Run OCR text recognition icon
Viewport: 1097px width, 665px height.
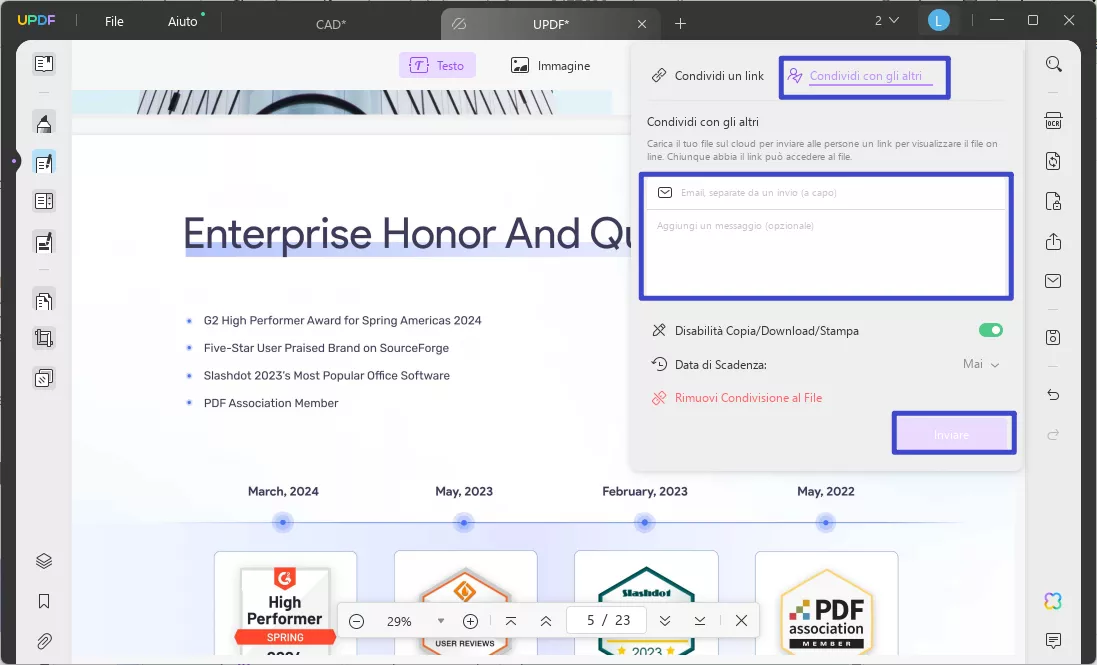point(1054,121)
